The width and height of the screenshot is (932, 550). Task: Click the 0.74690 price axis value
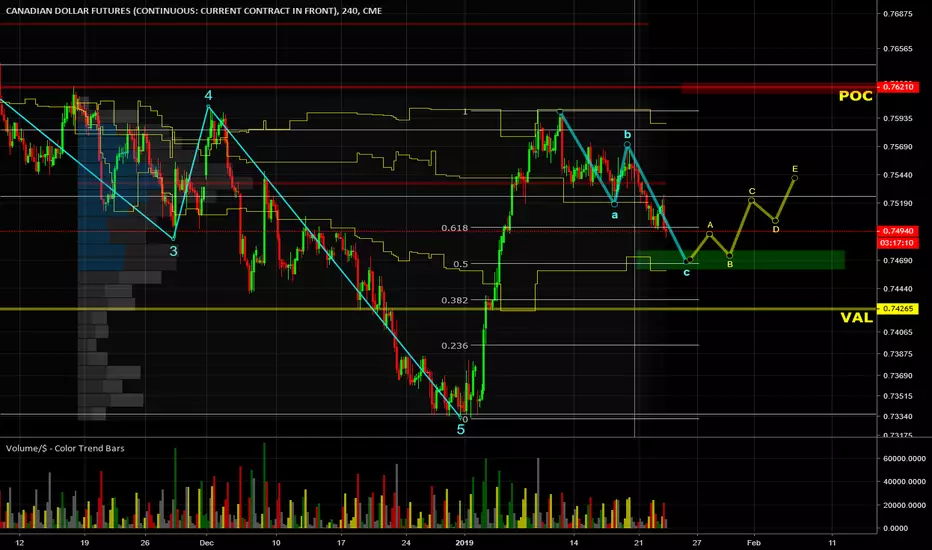coord(898,260)
